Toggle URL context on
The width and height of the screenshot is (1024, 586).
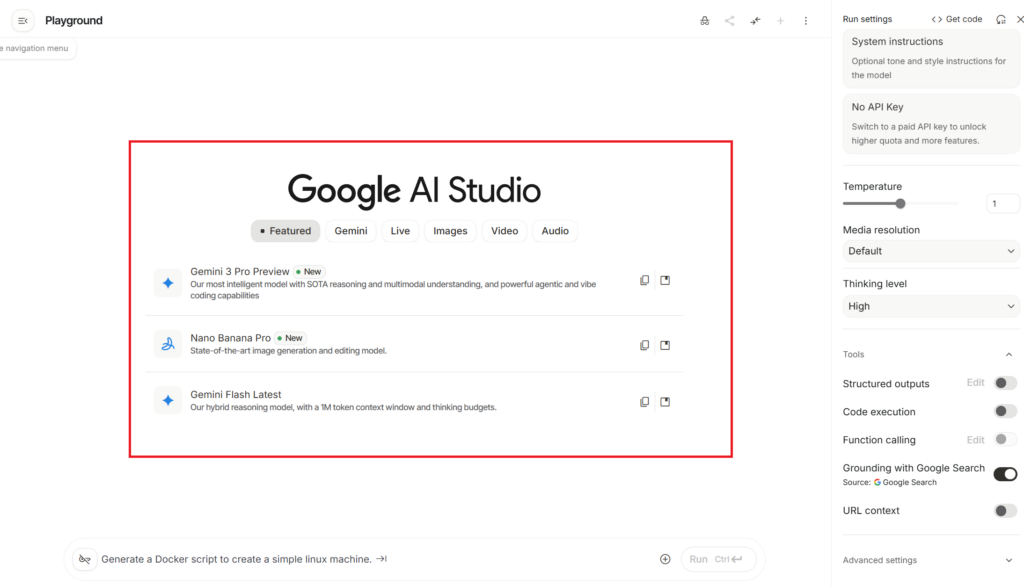[x=1004, y=511]
